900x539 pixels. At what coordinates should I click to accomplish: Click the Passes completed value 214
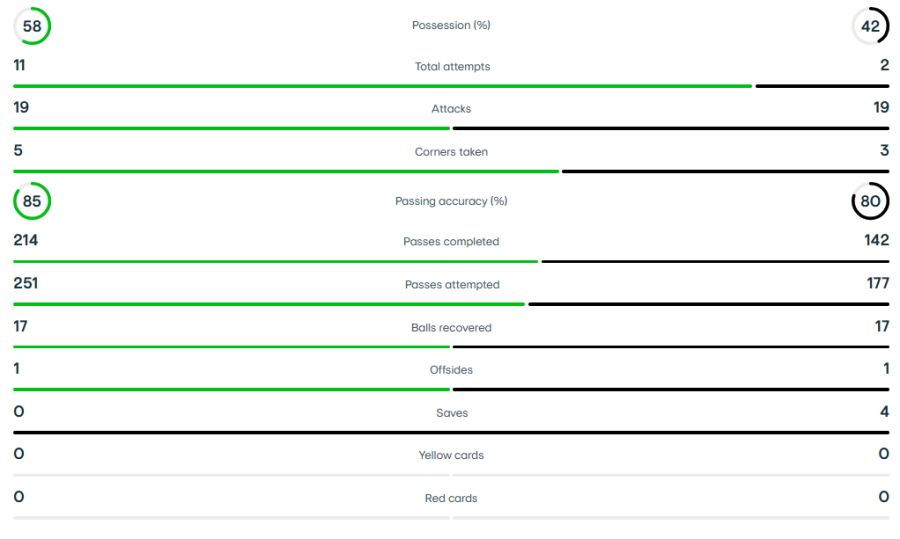point(26,240)
